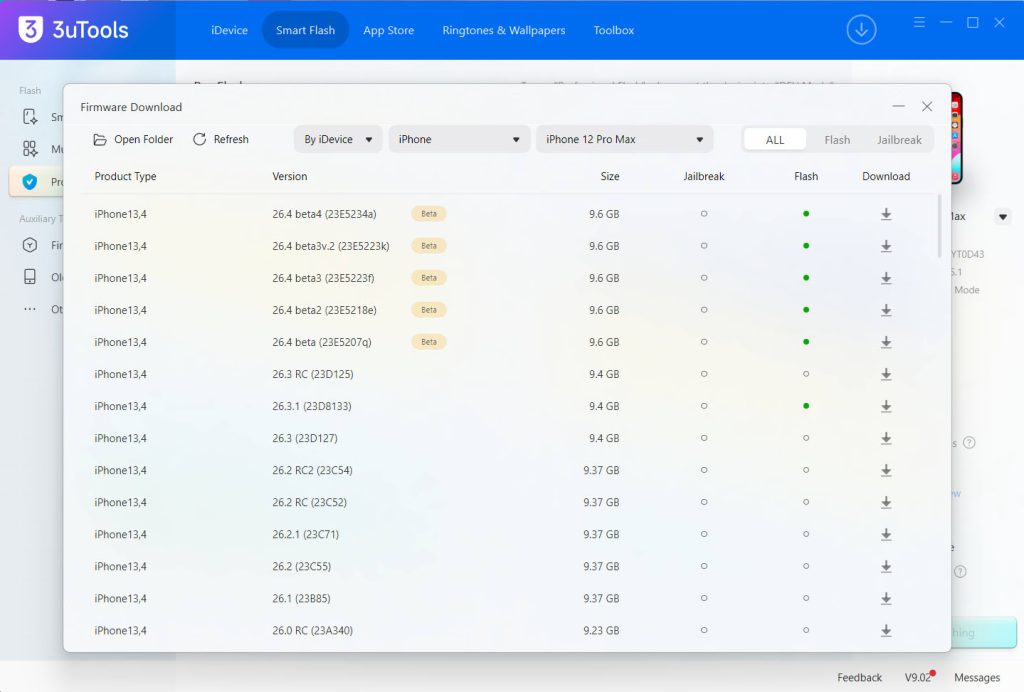Download the 26.3.1 (23D8133) firmware
Screen dimensions: 1024x692
[x=886, y=406]
